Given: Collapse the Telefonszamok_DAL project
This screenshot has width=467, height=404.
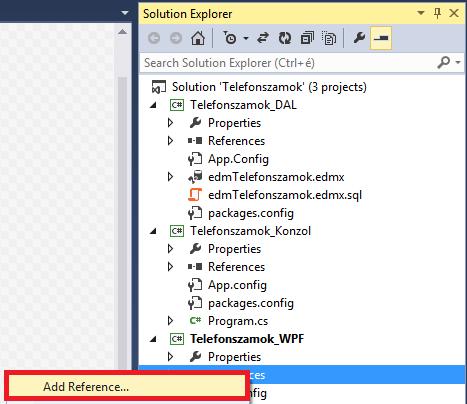Looking at the screenshot, I should pyautogui.click(x=153, y=105).
